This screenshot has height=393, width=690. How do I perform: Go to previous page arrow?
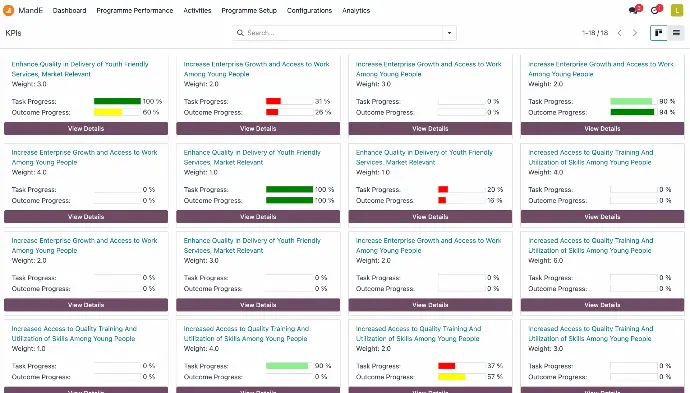620,33
